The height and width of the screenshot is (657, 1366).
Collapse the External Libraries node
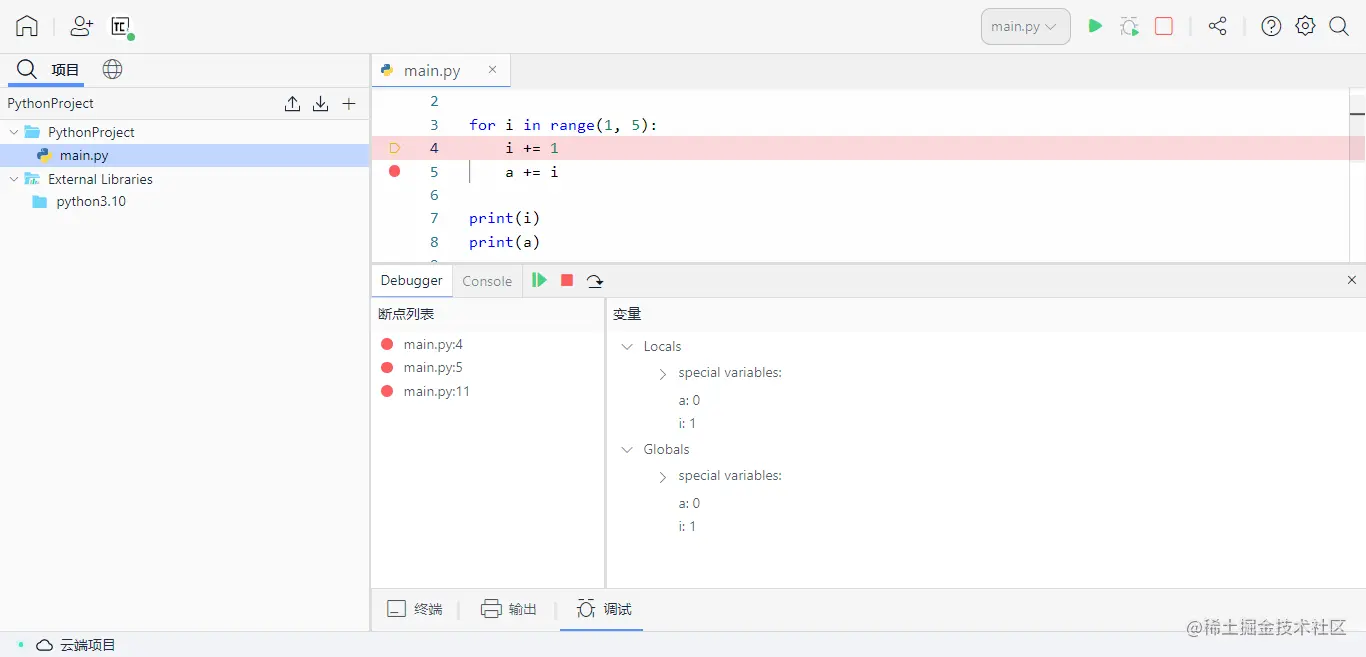(13, 179)
